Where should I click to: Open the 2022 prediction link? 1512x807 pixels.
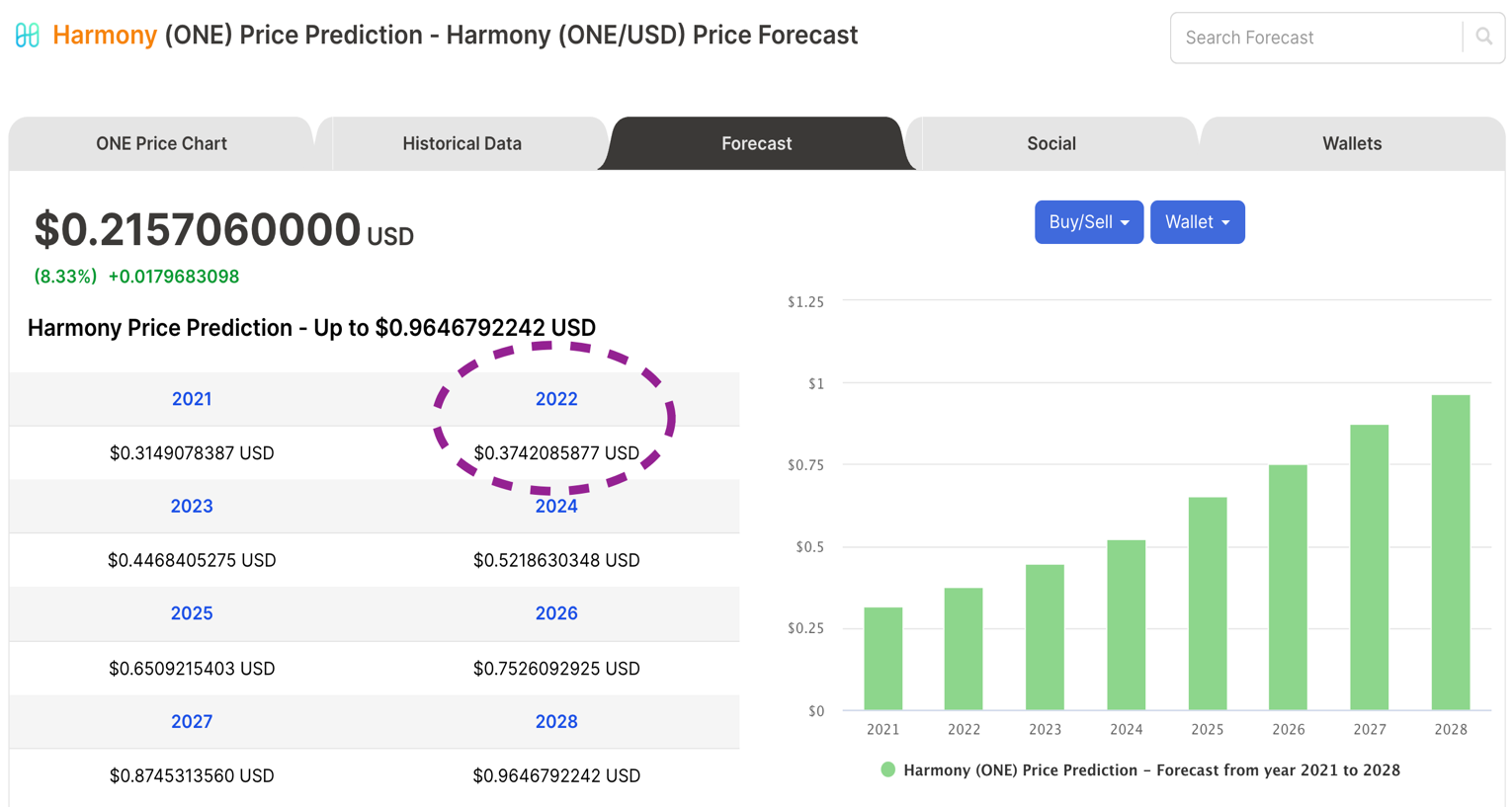tap(556, 399)
